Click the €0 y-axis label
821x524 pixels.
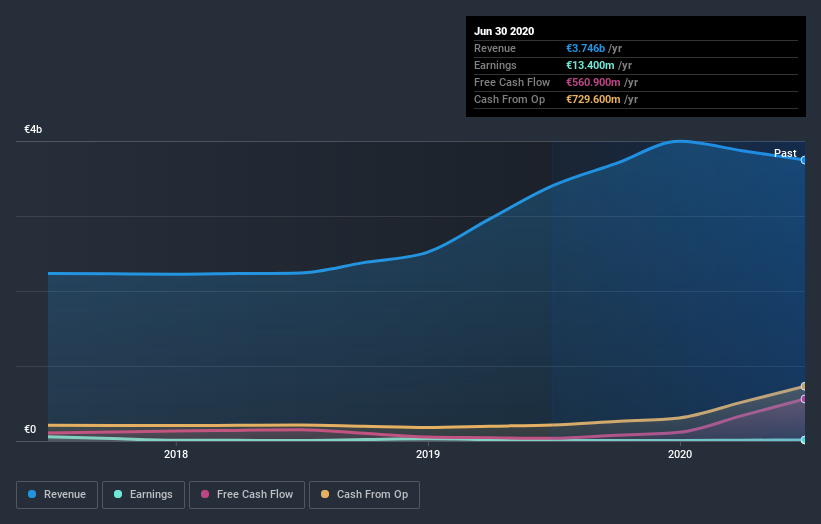(30, 429)
